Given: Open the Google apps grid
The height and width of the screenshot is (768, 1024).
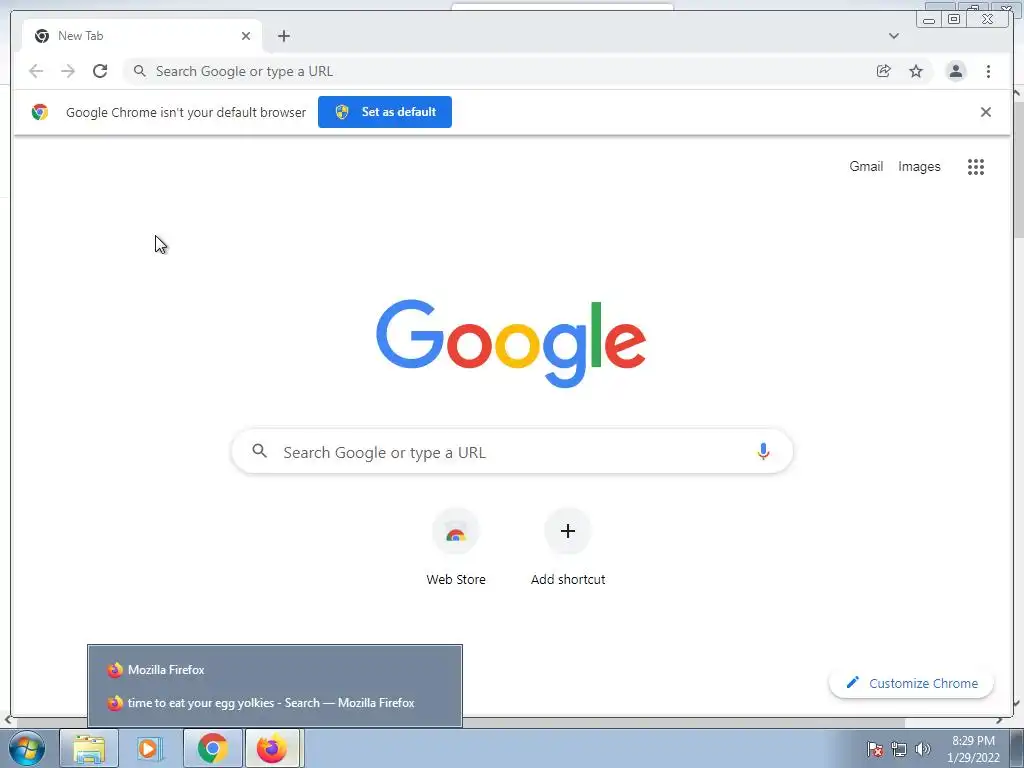Looking at the screenshot, I should (976, 167).
